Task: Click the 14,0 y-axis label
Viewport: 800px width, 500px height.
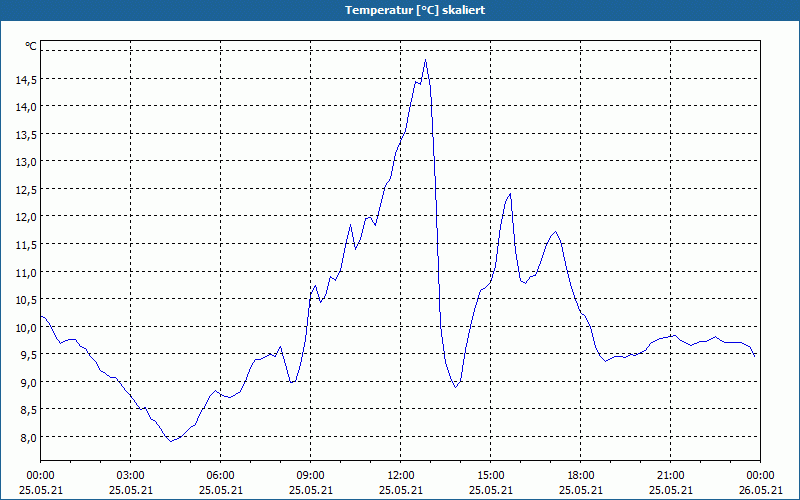Action: 27,108
